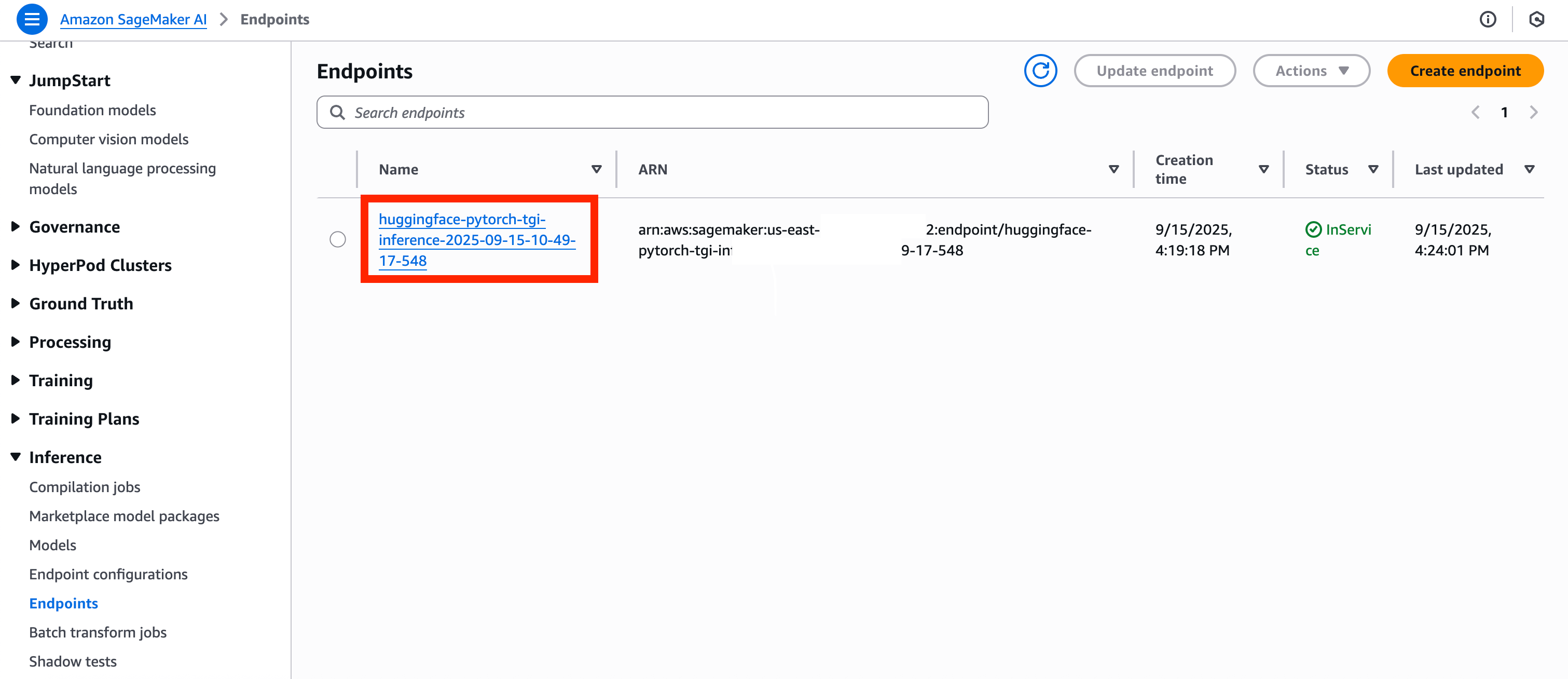Sort by the Name column arrow
Viewport: 1568px width, 679px height.
point(596,169)
